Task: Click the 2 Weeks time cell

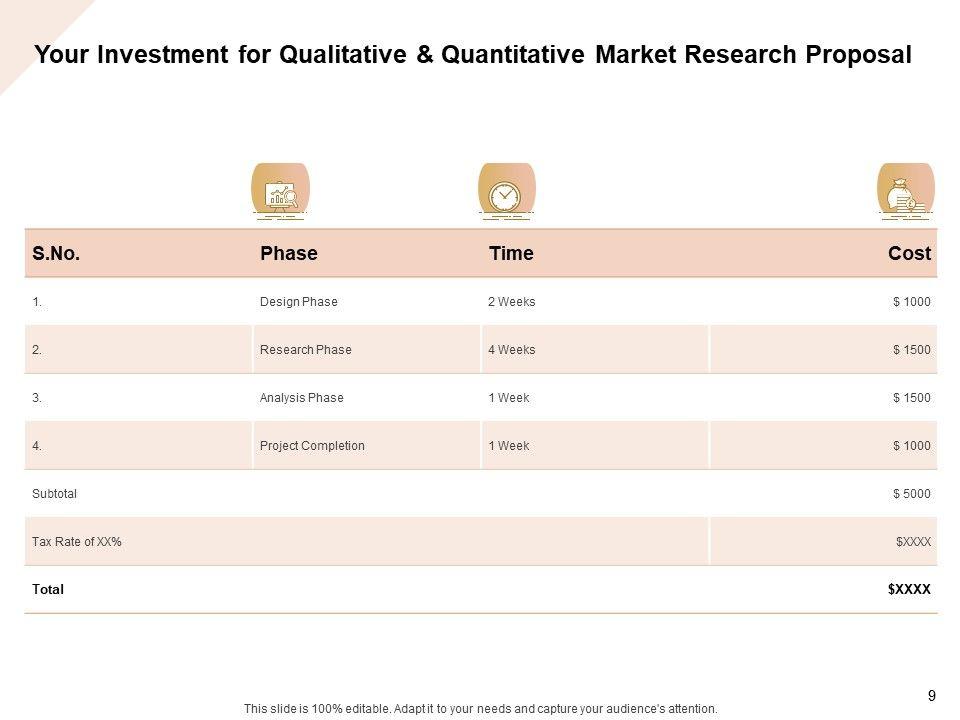Action: click(512, 302)
